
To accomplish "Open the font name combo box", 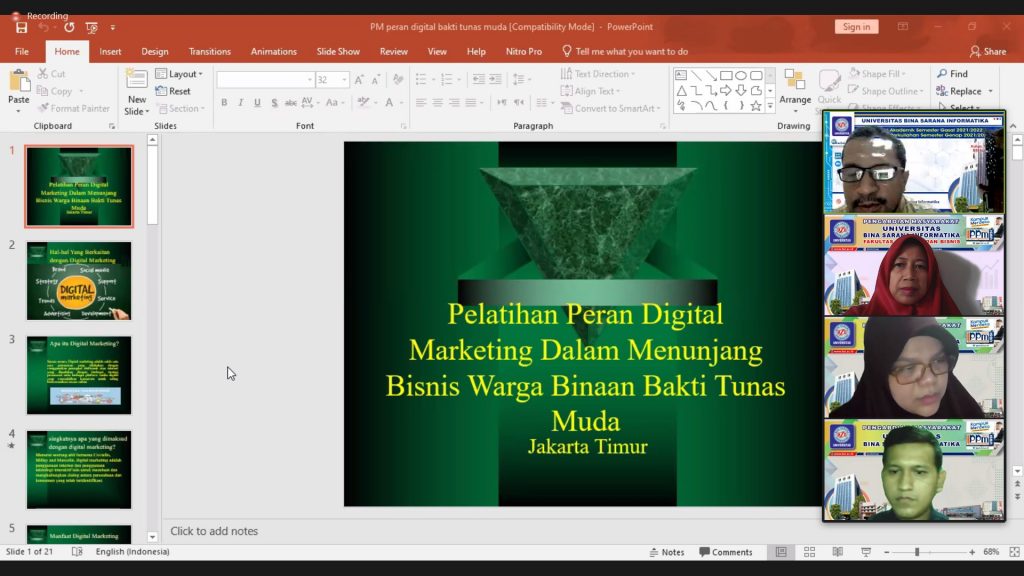I will [265, 80].
